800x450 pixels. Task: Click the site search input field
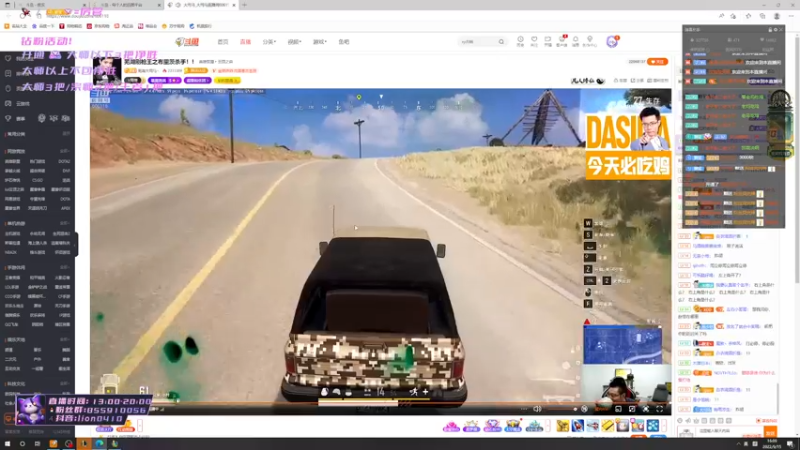[x=478, y=42]
